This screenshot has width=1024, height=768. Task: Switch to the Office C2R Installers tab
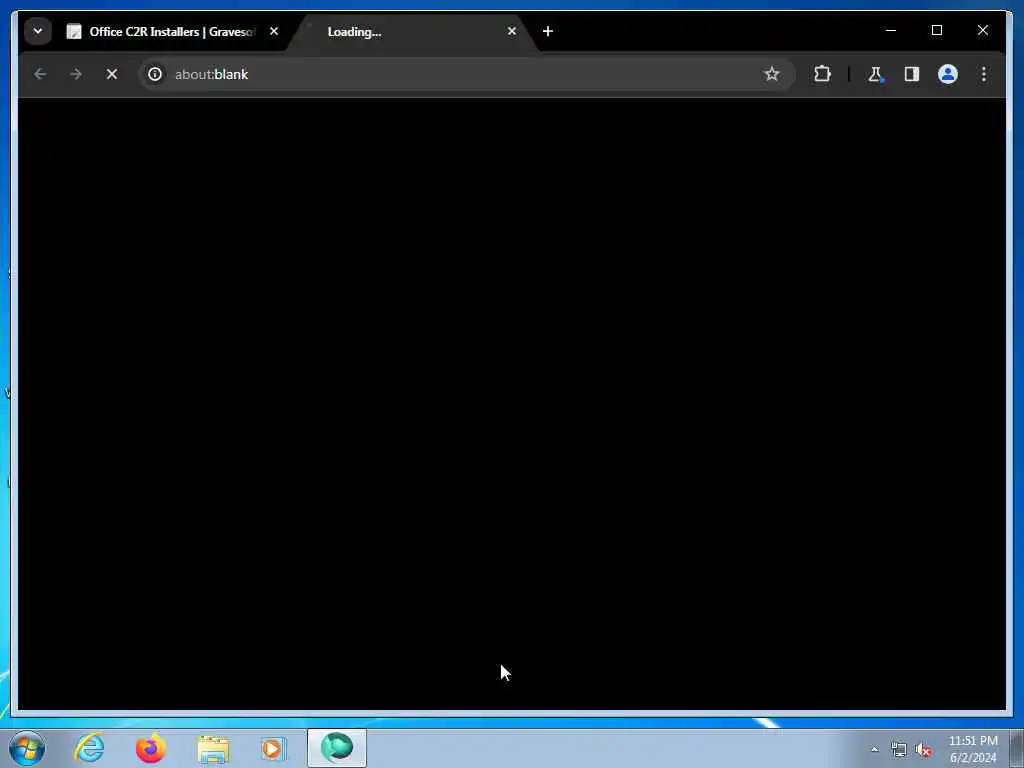172,31
